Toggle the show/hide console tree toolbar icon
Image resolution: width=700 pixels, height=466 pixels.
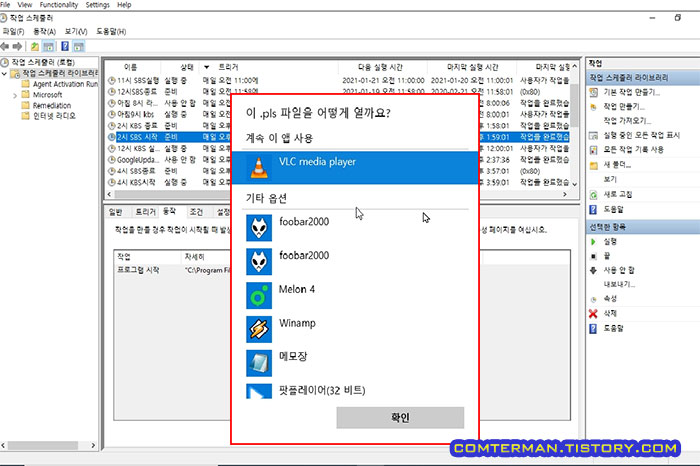(49, 46)
